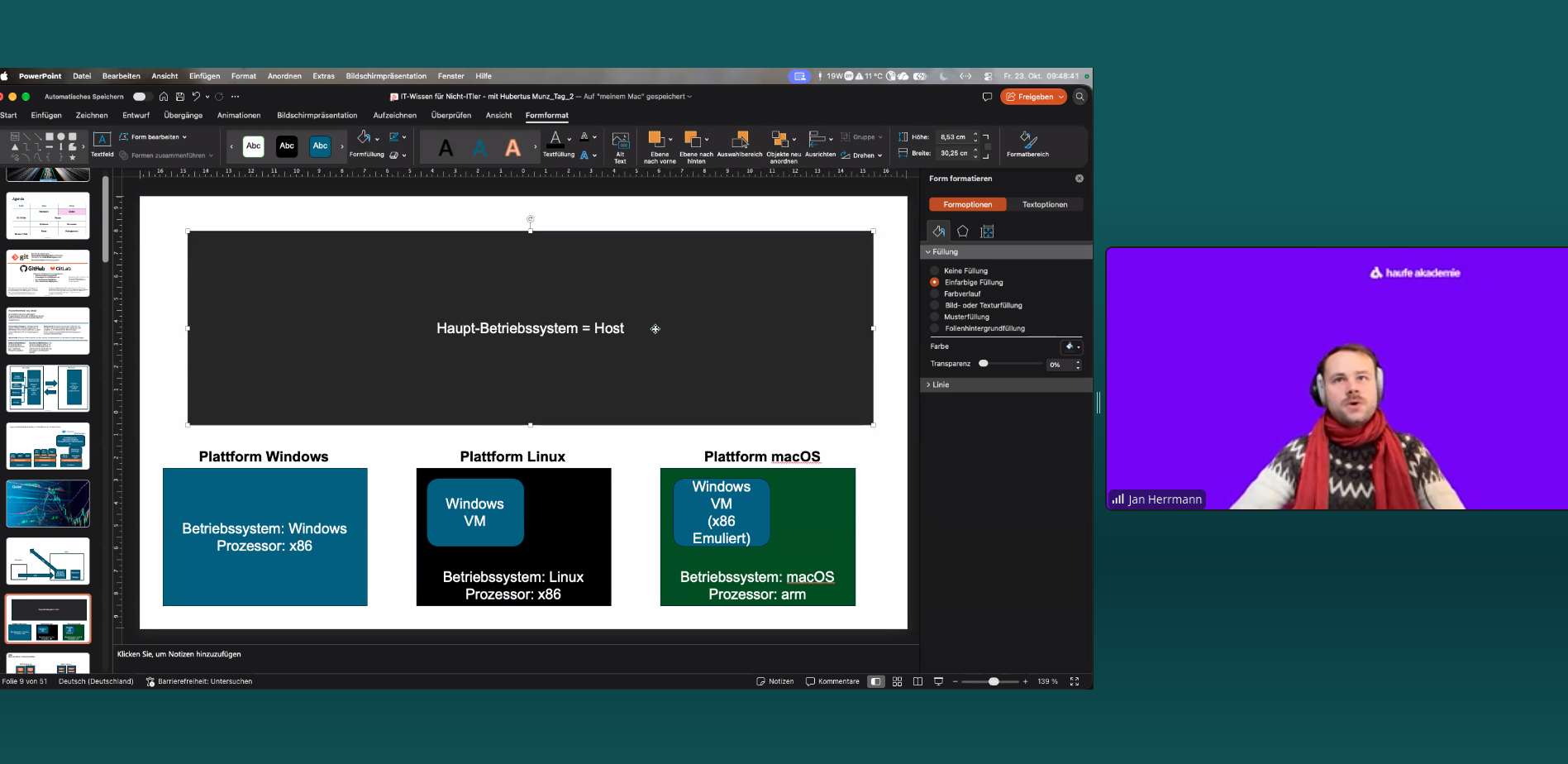
Task: Open Kommentare comments icon in title bar
Action: pyautogui.click(x=987, y=97)
